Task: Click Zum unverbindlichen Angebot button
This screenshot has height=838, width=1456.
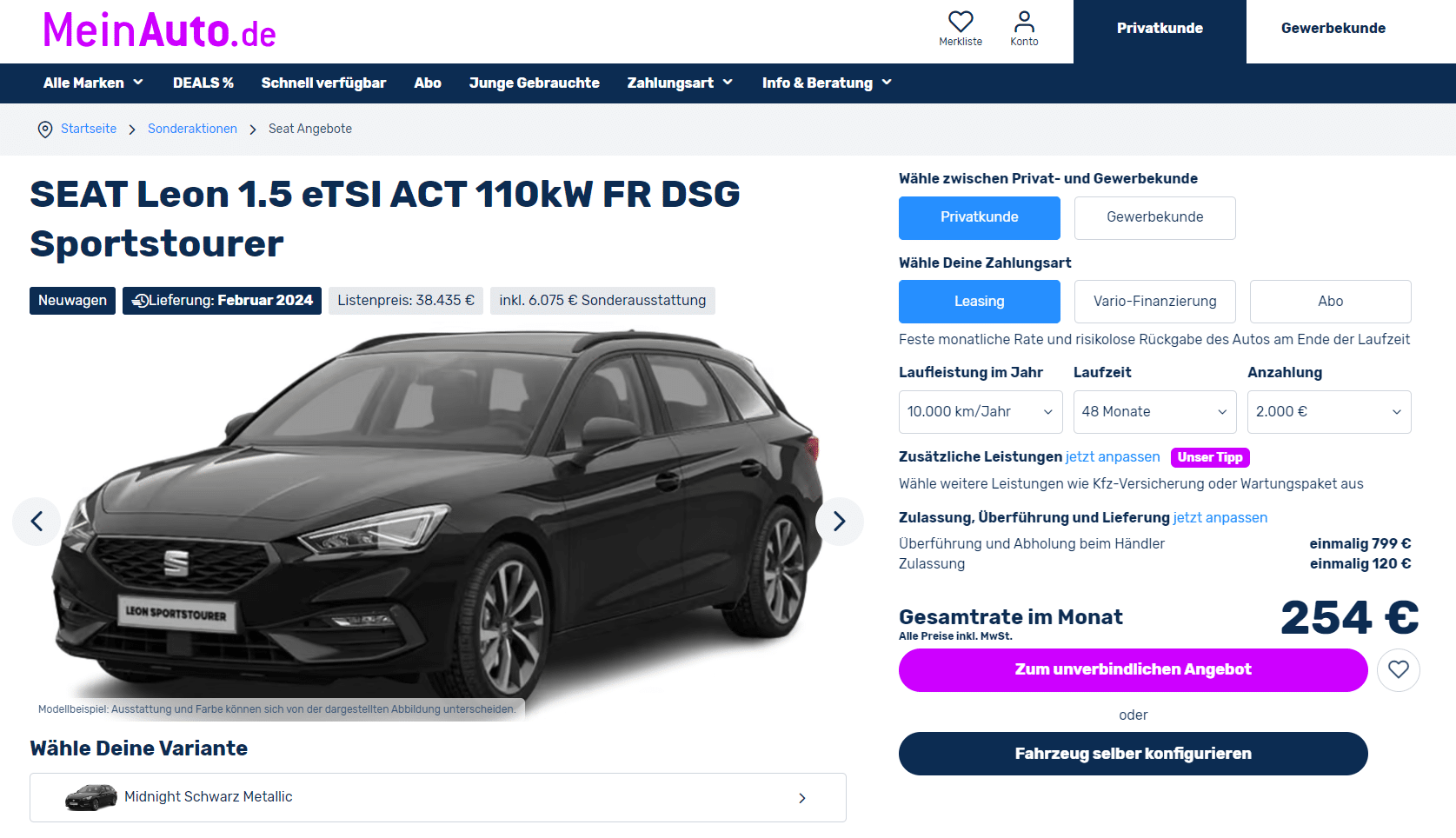Action: (1133, 670)
